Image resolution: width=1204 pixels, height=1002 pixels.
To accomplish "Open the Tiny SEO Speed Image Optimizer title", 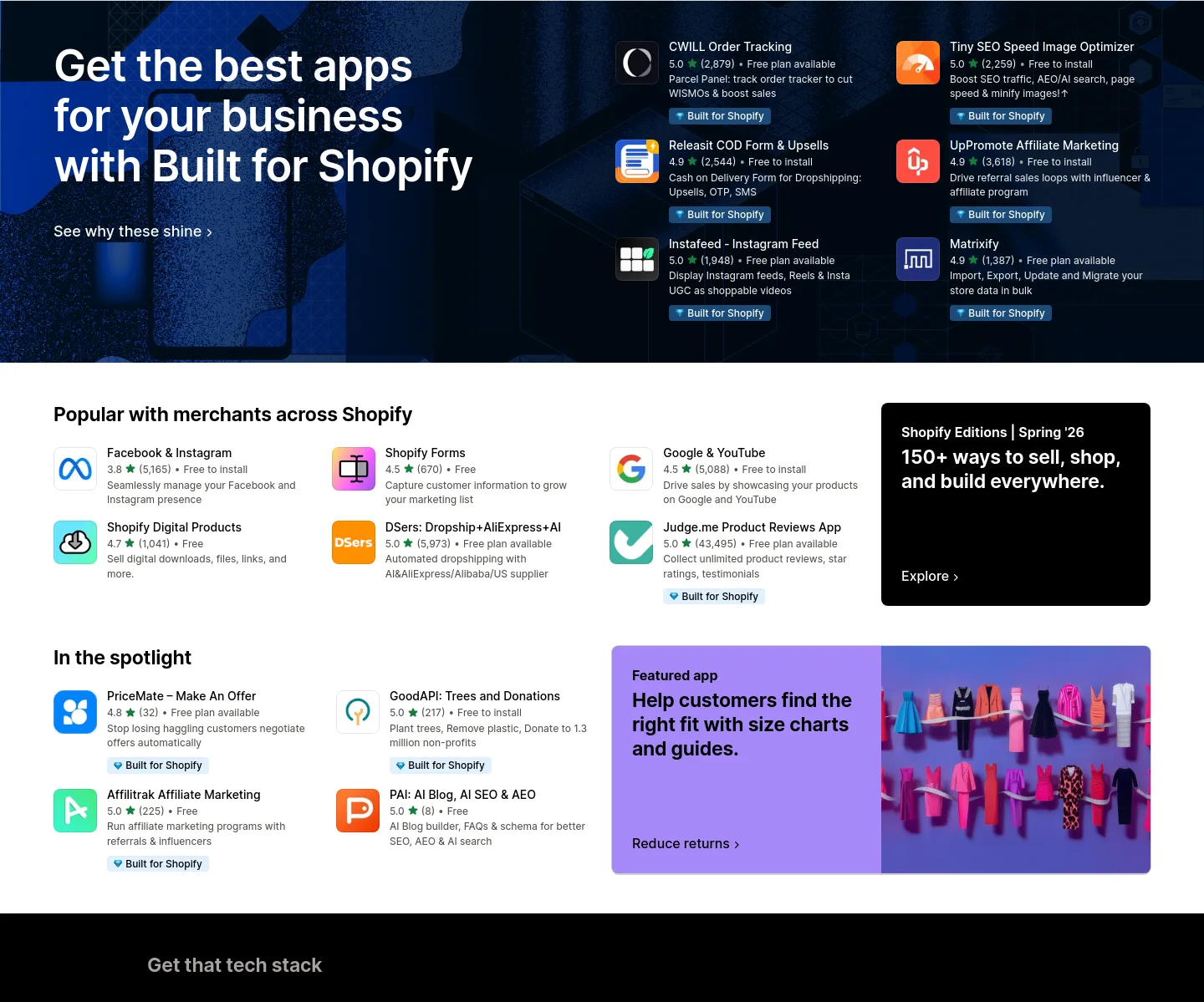I will pos(1042,47).
